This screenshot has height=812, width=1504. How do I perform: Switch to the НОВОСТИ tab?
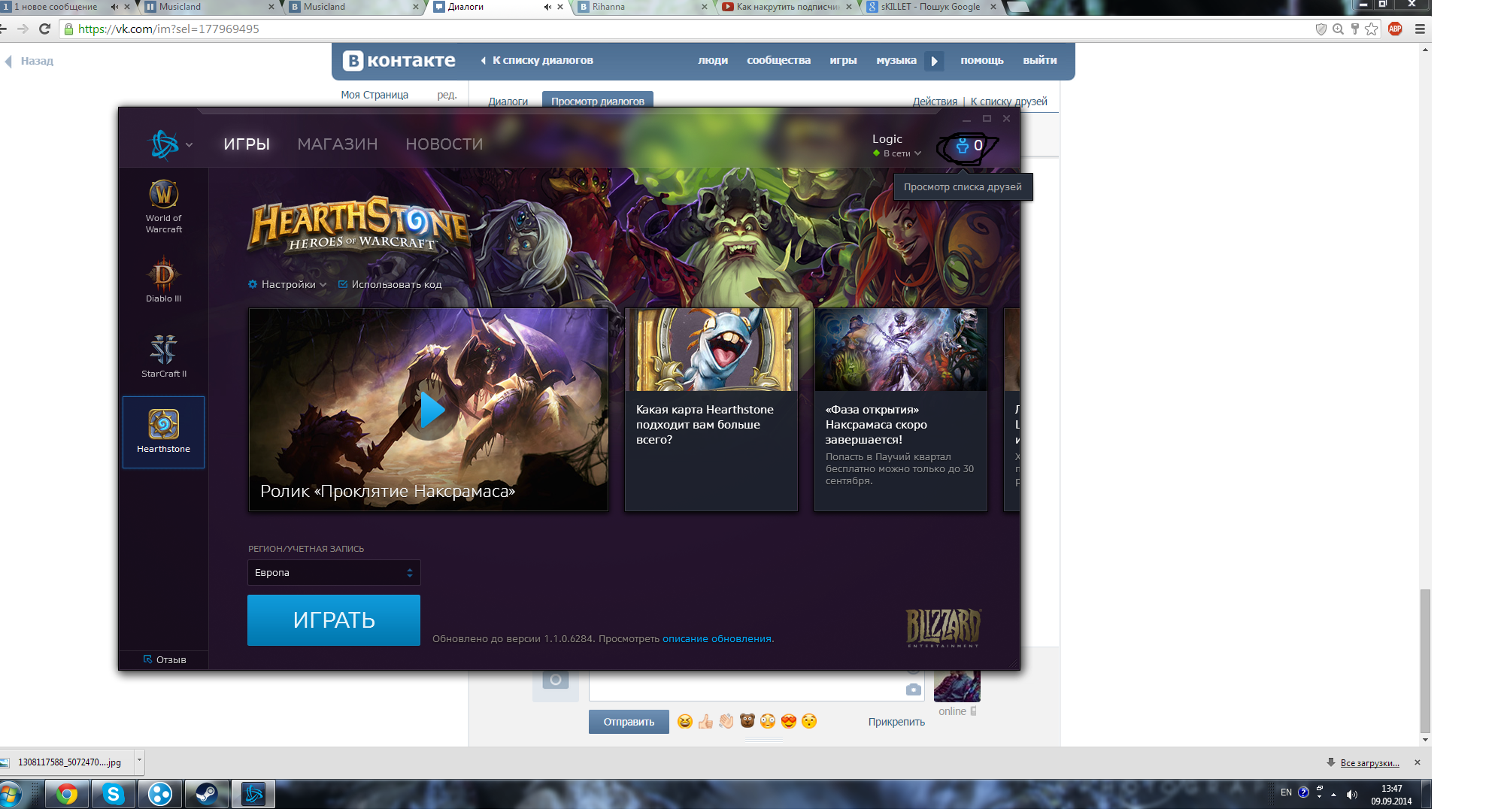point(444,144)
